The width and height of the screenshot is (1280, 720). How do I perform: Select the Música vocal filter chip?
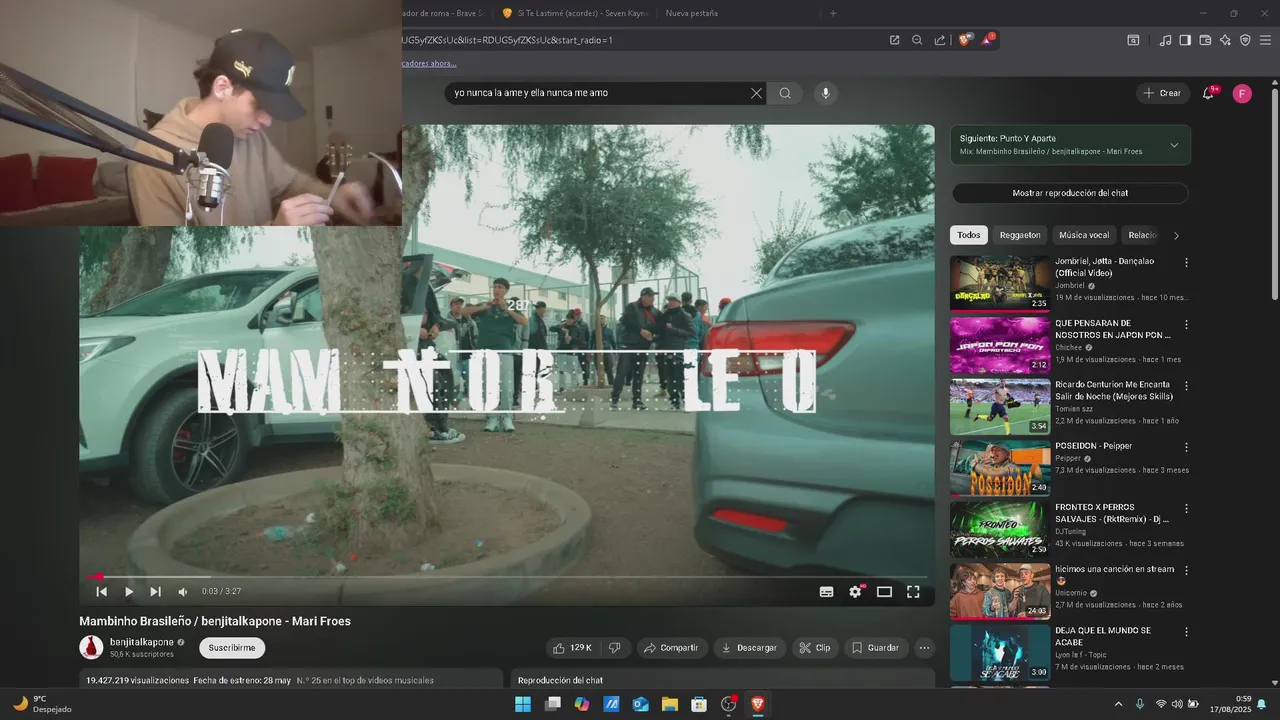pyautogui.click(x=1084, y=235)
